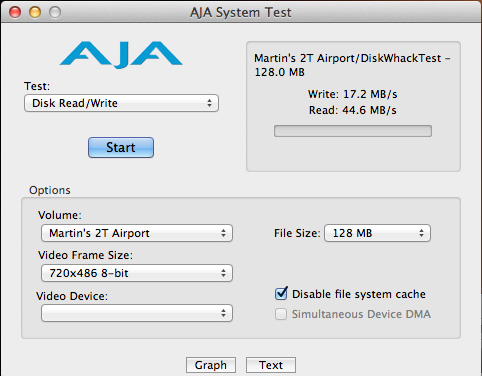Click the test progress bar
The width and height of the screenshot is (482, 376).
pyautogui.click(x=353, y=131)
